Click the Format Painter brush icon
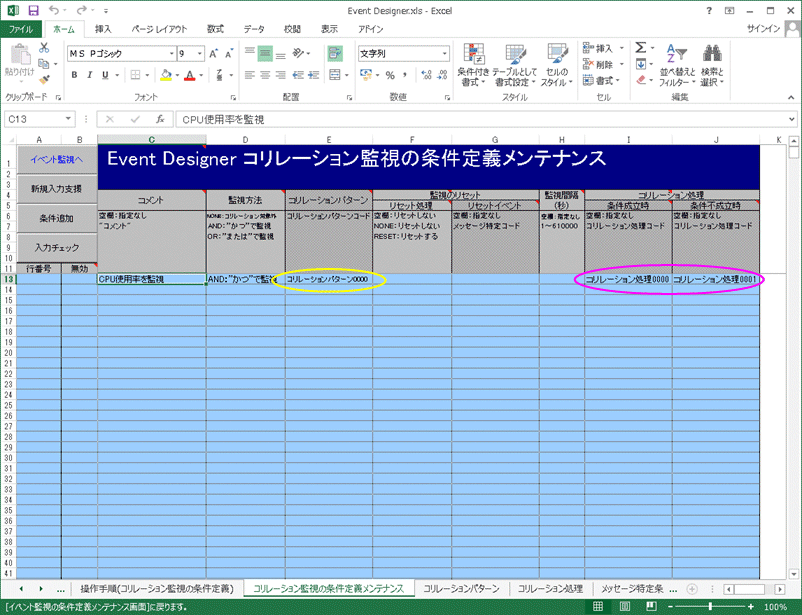Viewport: 802px width, 615px height. [44, 79]
